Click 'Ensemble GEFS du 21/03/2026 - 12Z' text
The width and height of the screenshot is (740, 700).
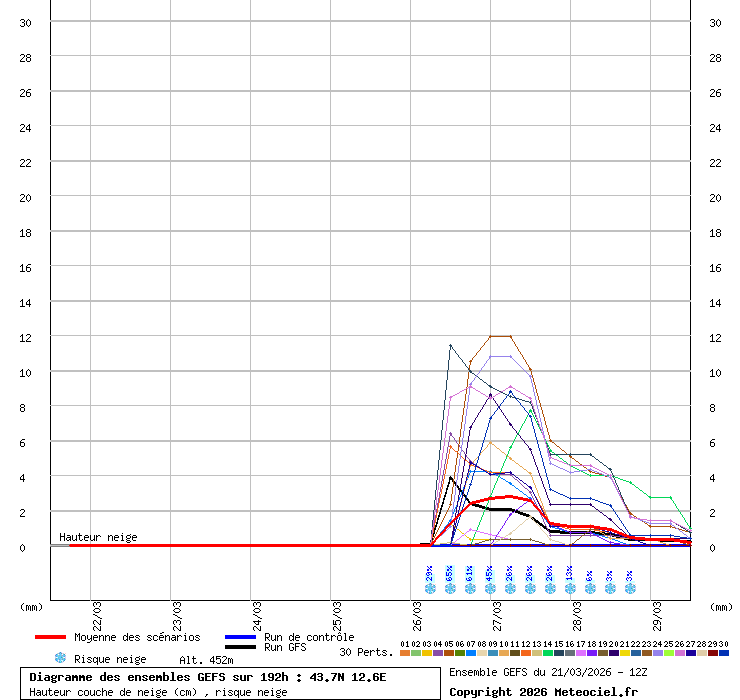tap(548, 672)
